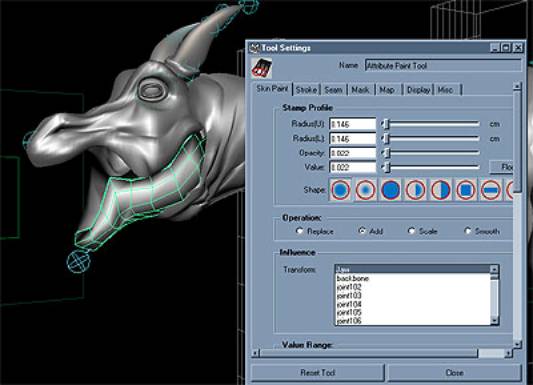Click the Attribute Paint Tool icon
The height and width of the screenshot is (385, 533).
pyautogui.click(x=262, y=68)
